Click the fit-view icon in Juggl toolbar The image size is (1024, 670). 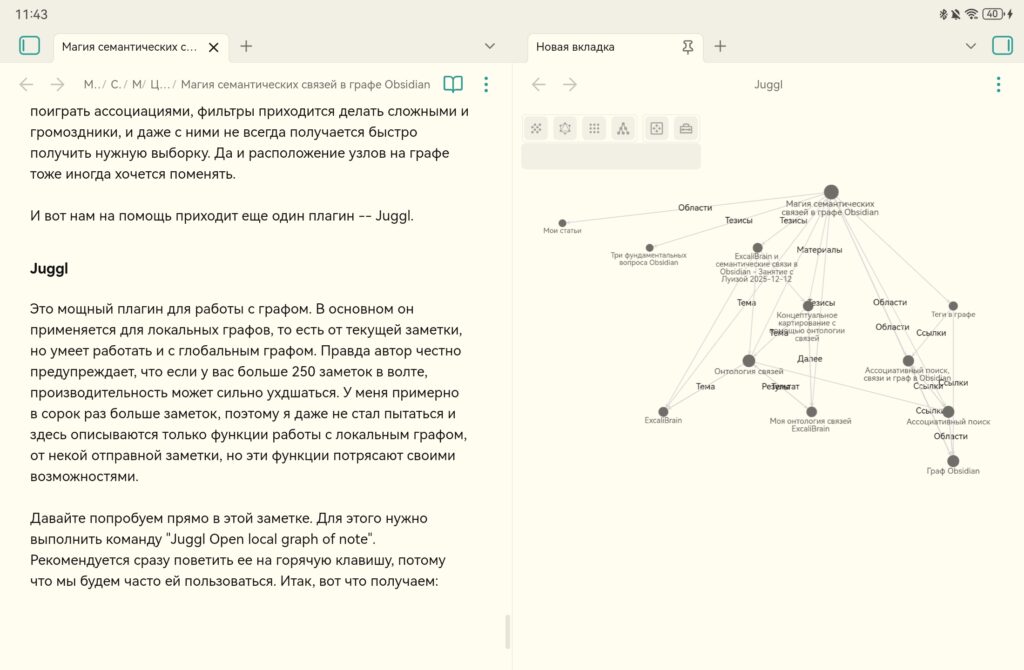pyautogui.click(x=656, y=128)
